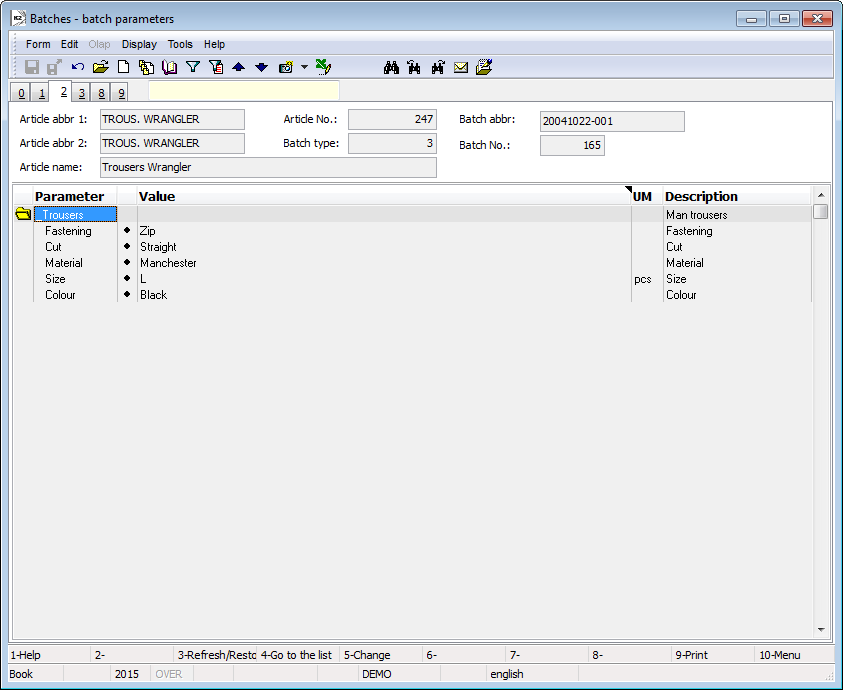
Task: Click the 3-Refresh/Restore function button
Action: click(x=215, y=655)
